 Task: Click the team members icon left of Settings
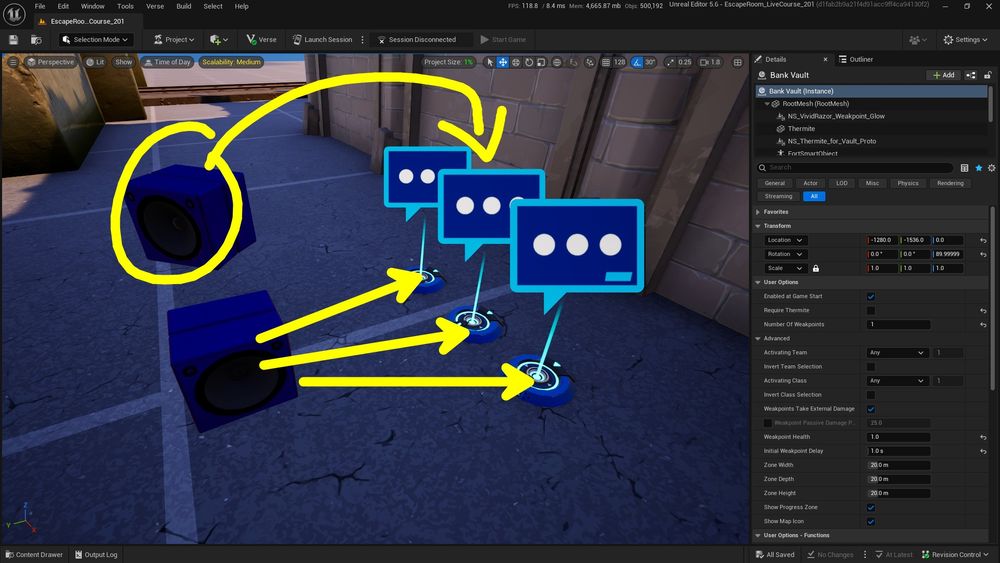tap(917, 40)
